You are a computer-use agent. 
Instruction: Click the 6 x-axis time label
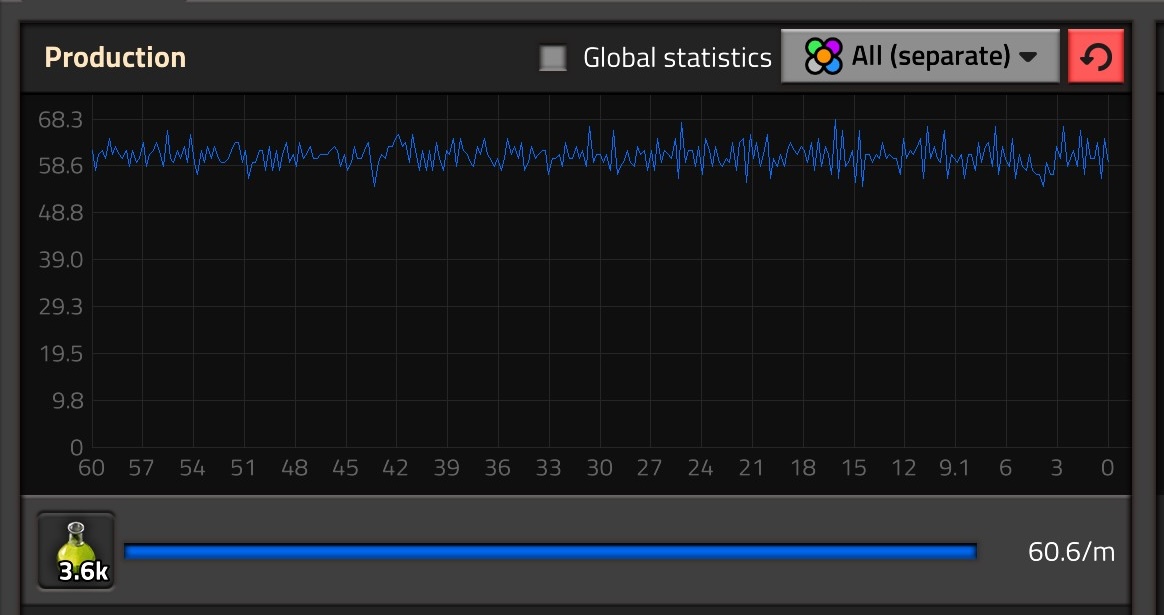(x=1005, y=468)
